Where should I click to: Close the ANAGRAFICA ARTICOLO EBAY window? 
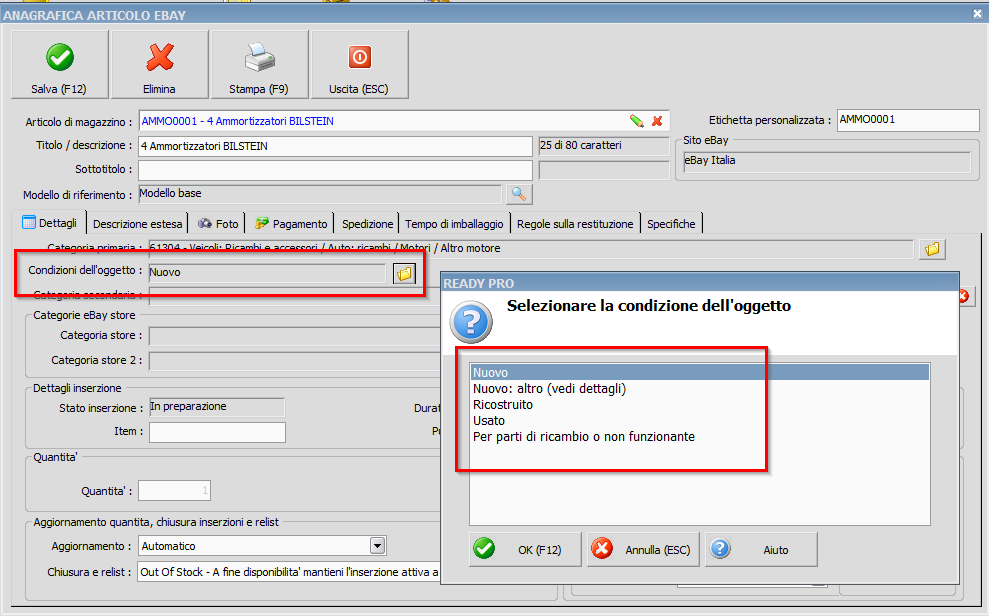point(977,13)
